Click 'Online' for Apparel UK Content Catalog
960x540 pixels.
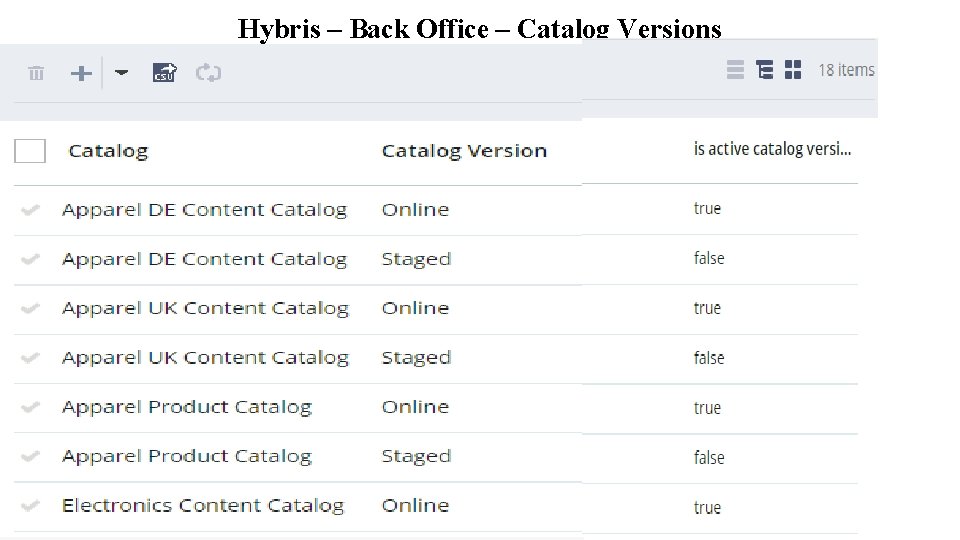(x=415, y=308)
